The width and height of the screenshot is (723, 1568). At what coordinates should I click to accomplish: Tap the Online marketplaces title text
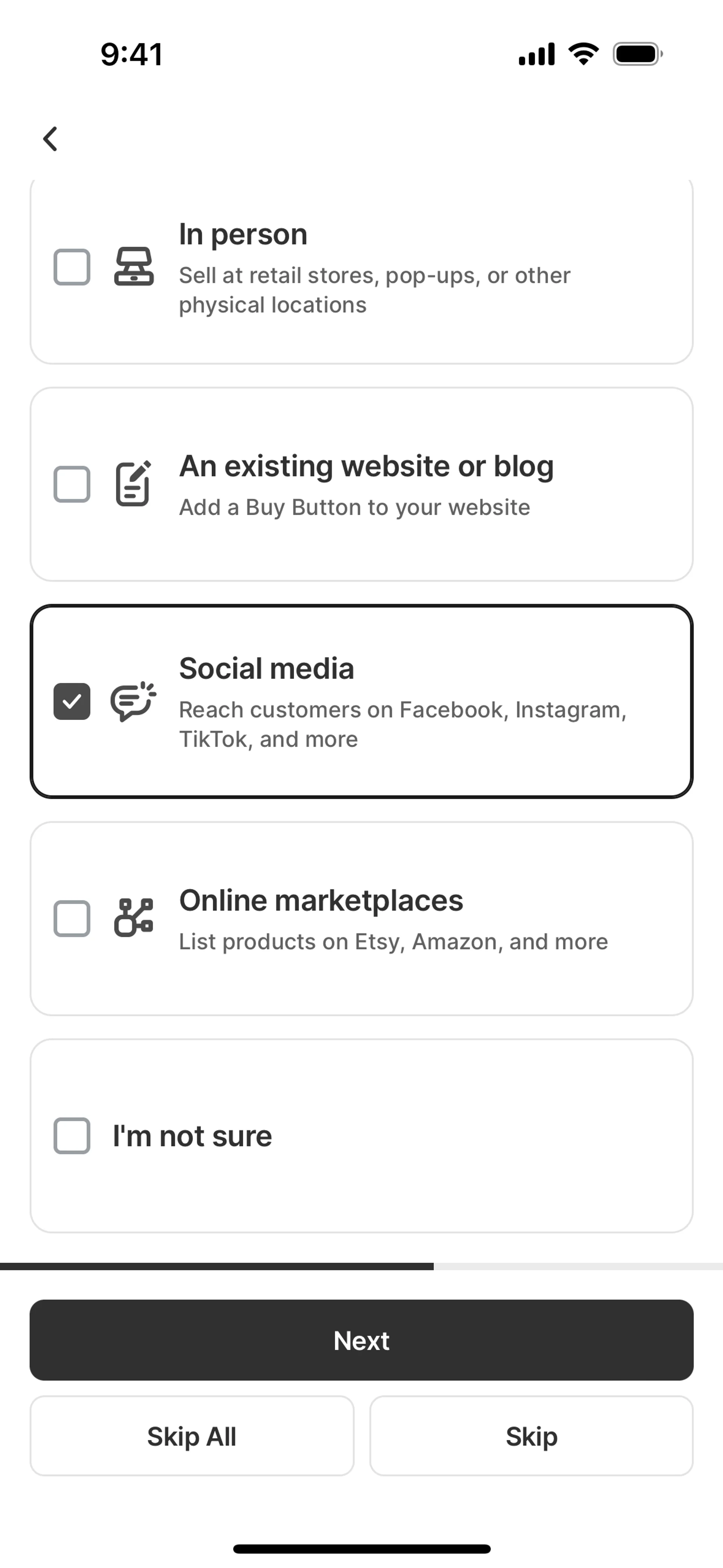pos(321,900)
